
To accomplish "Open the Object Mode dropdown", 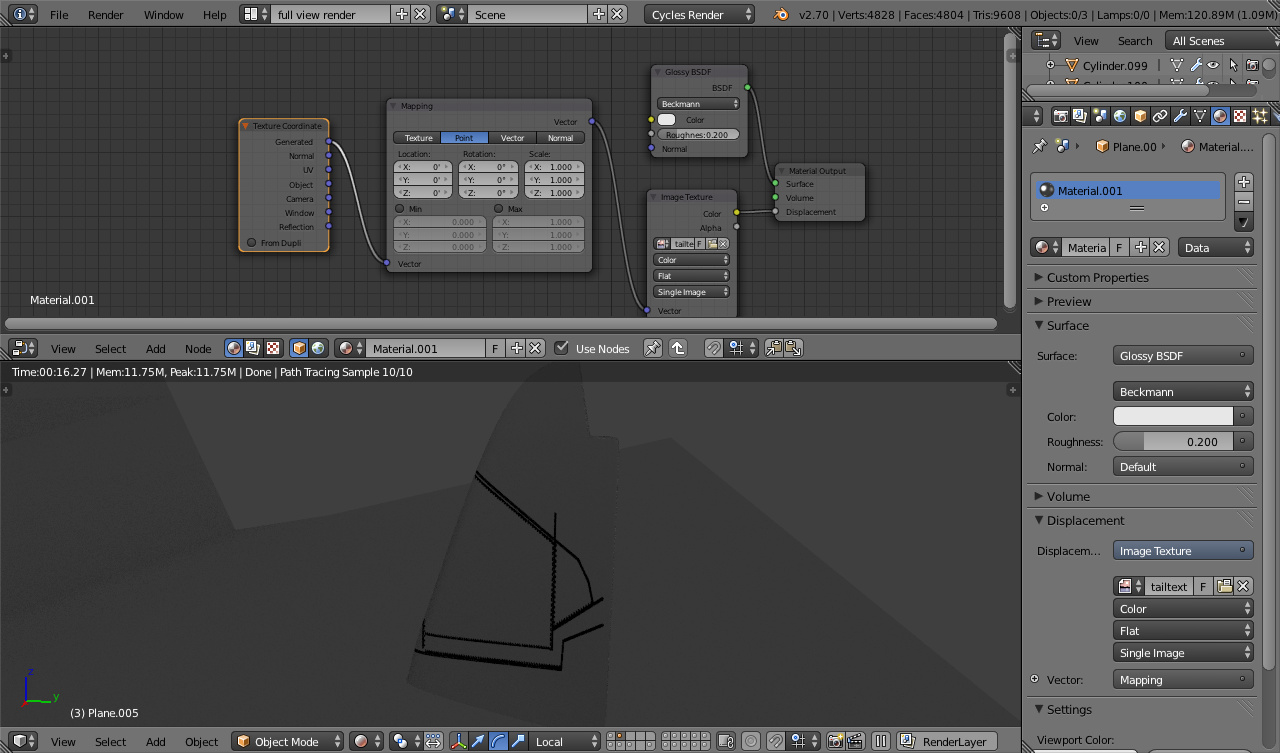I will click(x=288, y=741).
